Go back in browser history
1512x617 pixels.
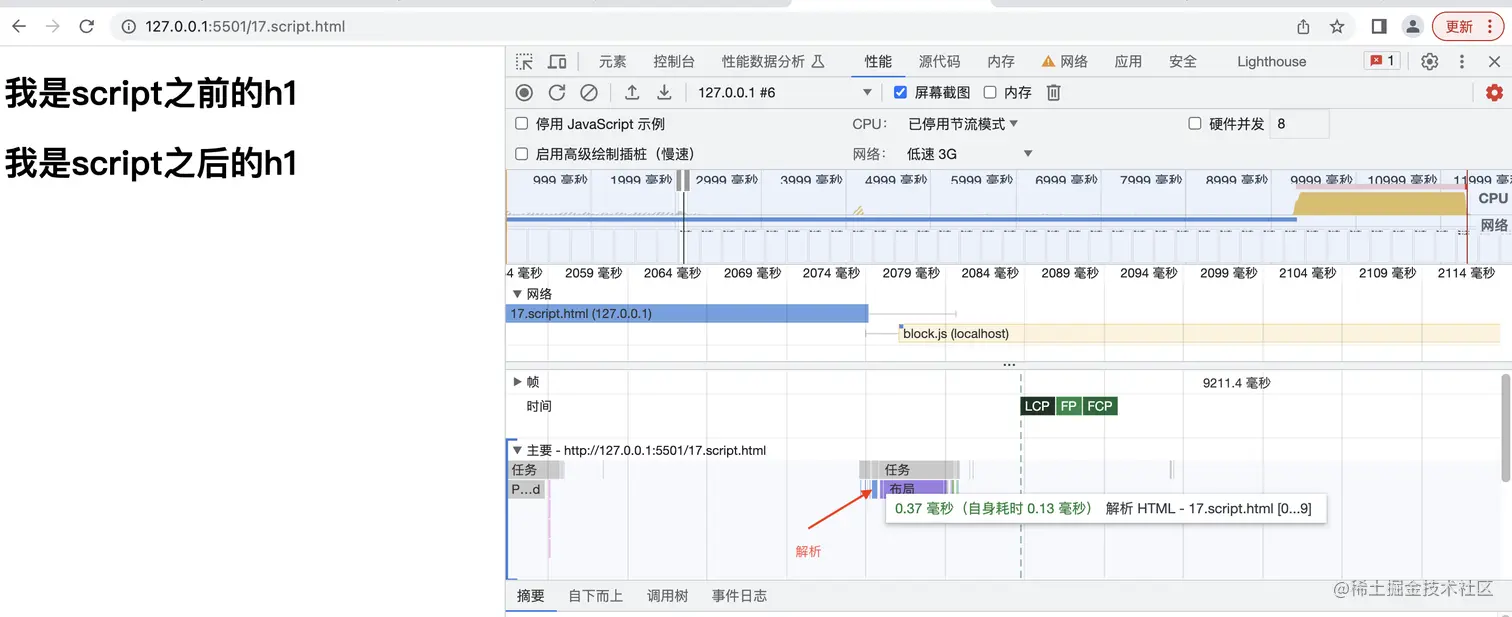(19, 26)
